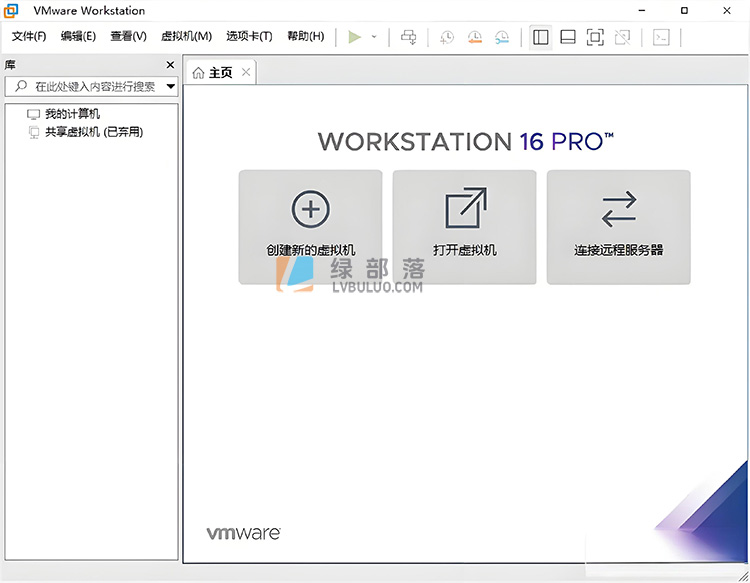Click the vmware logo at bottom
This screenshot has height=583, width=750.
(x=243, y=533)
